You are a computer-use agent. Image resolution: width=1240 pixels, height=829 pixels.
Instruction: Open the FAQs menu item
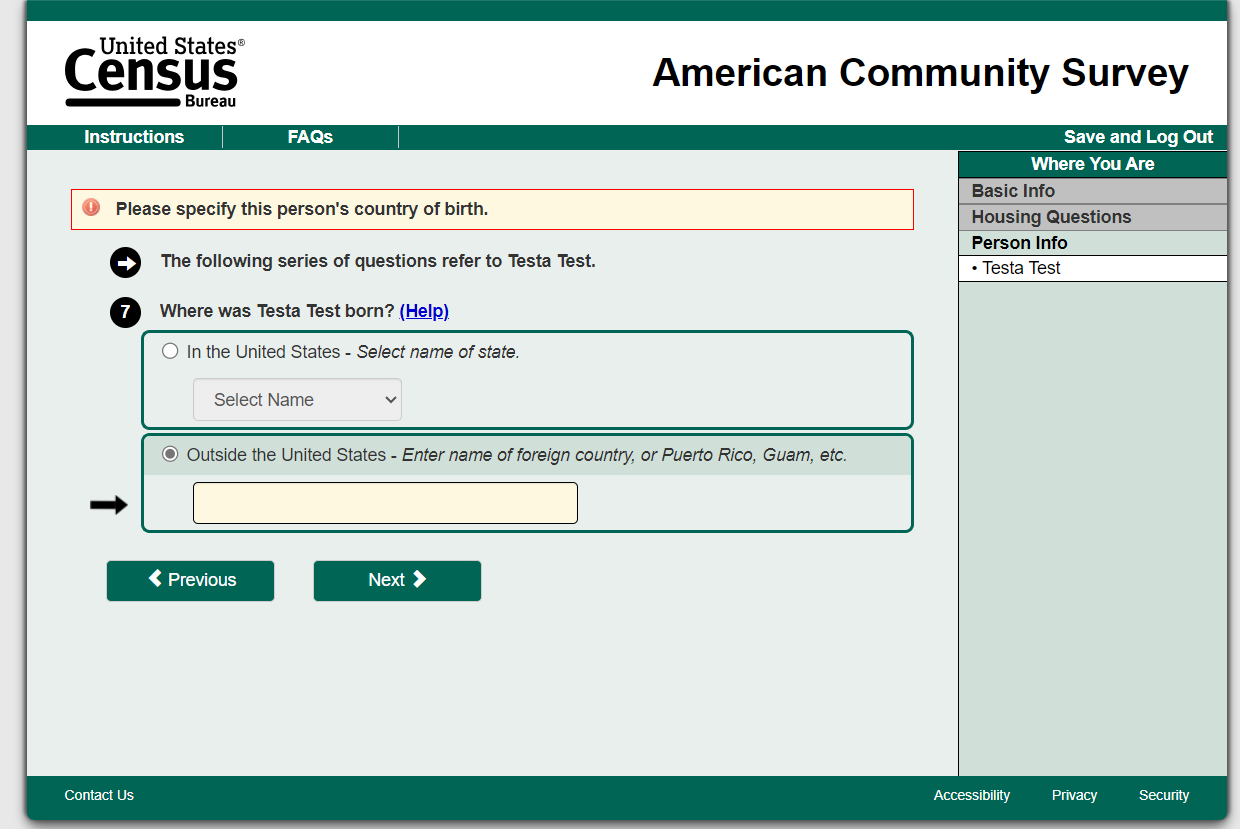310,137
